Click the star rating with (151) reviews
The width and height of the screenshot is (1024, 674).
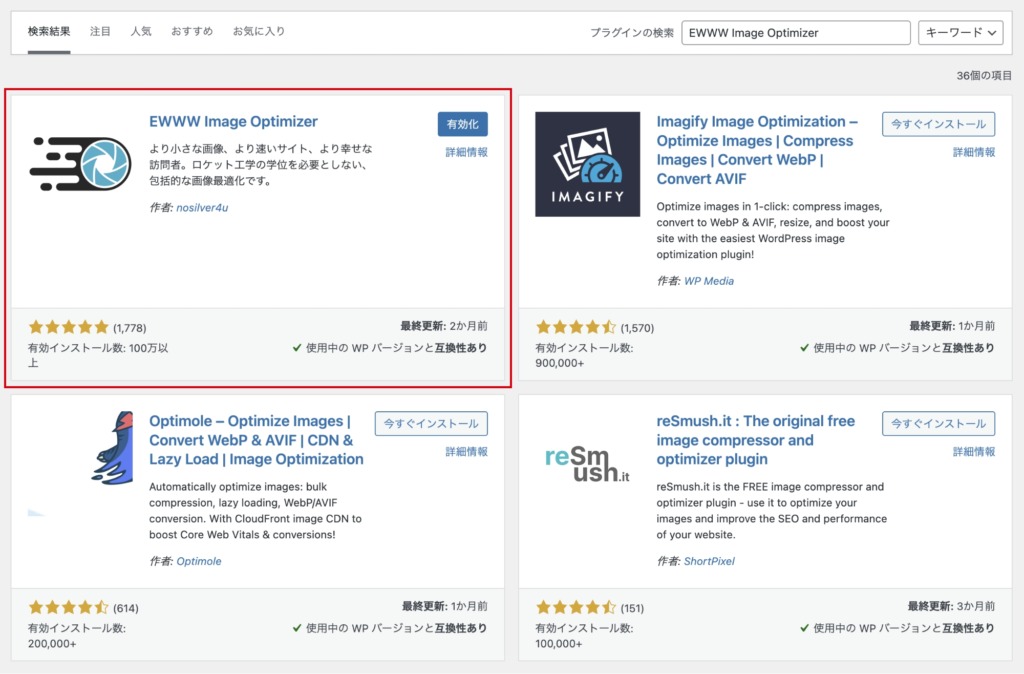575,608
